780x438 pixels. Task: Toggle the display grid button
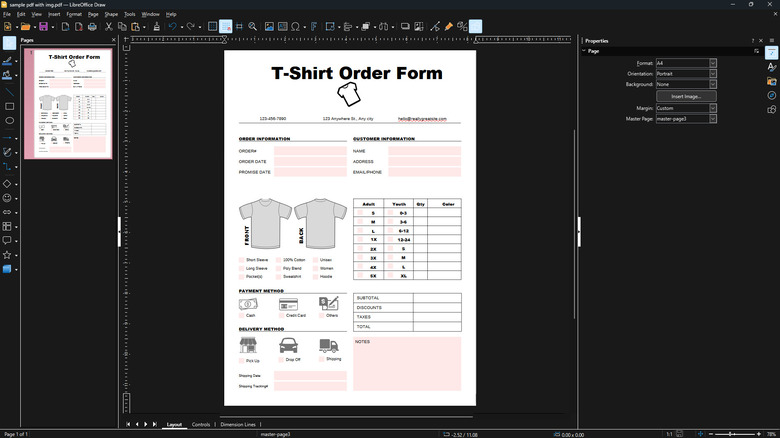(212, 27)
